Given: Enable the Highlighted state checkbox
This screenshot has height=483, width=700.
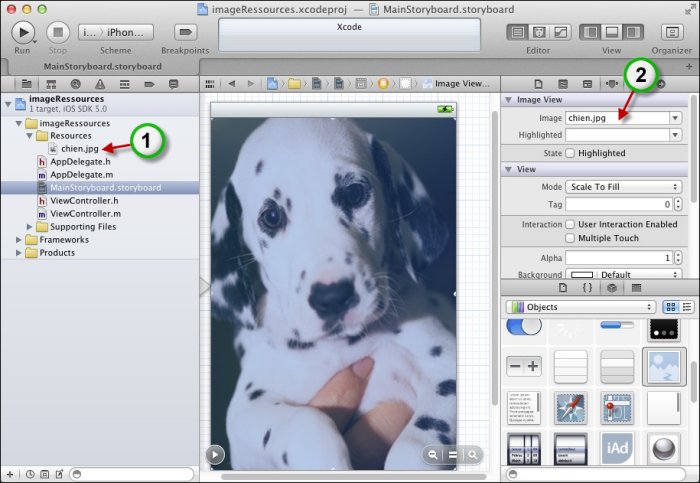Looking at the screenshot, I should [570, 153].
